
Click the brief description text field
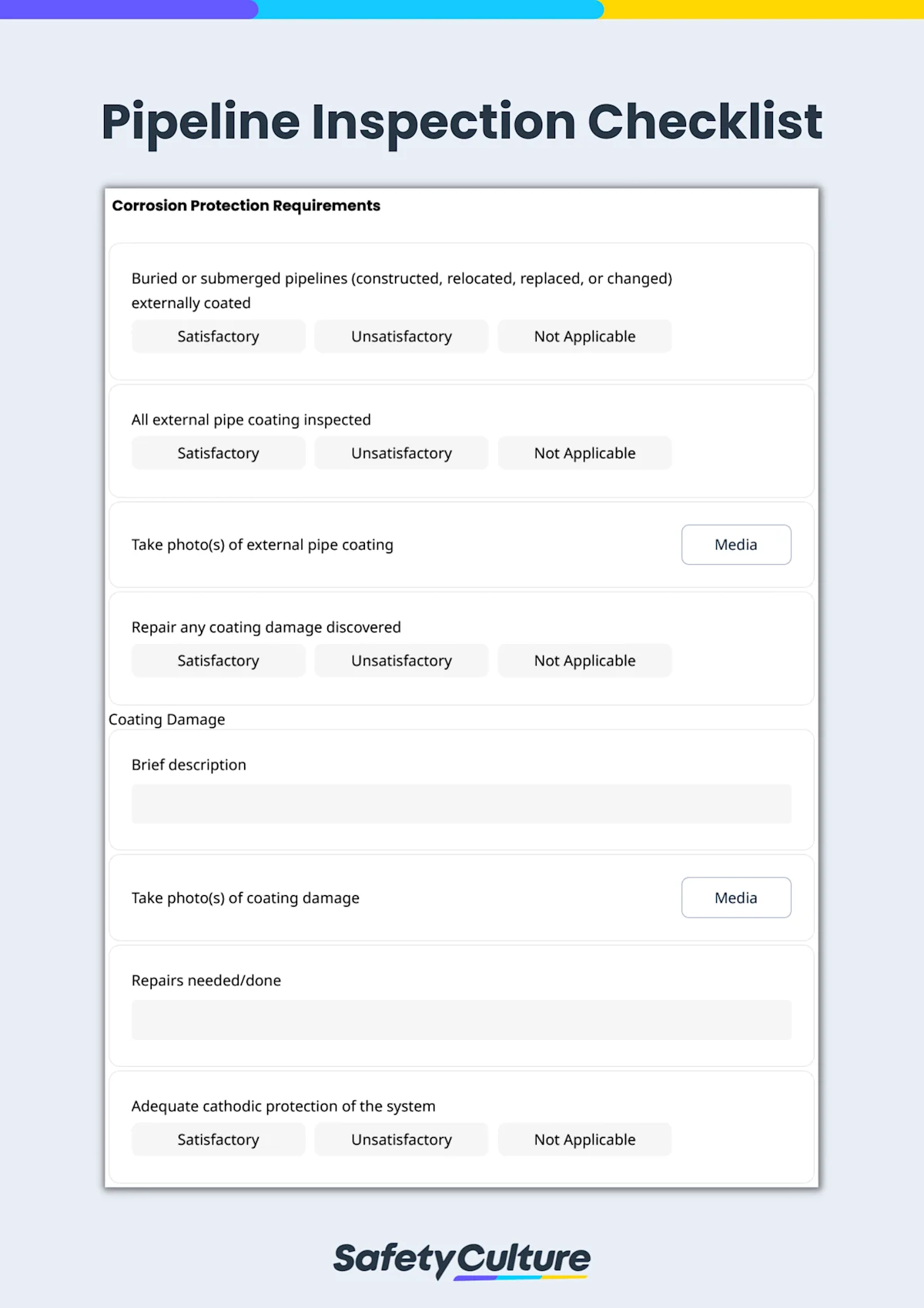[x=461, y=803]
